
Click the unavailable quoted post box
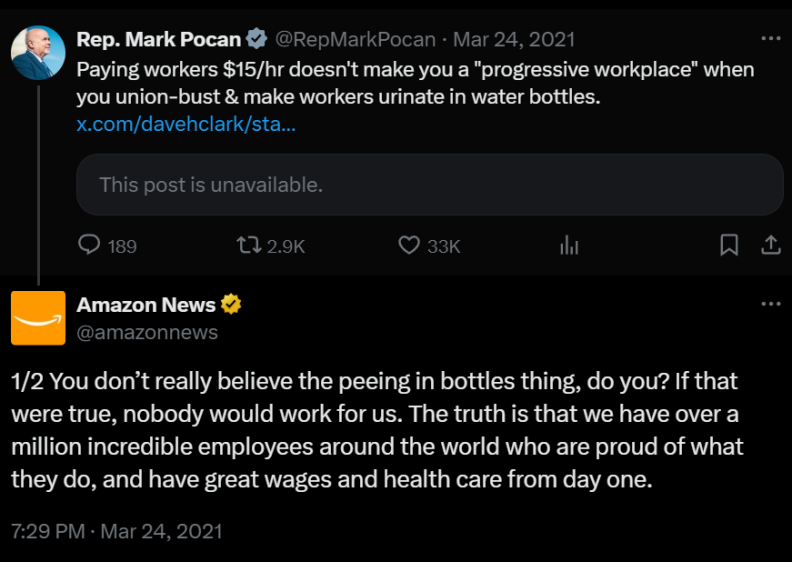pyautogui.click(x=429, y=185)
